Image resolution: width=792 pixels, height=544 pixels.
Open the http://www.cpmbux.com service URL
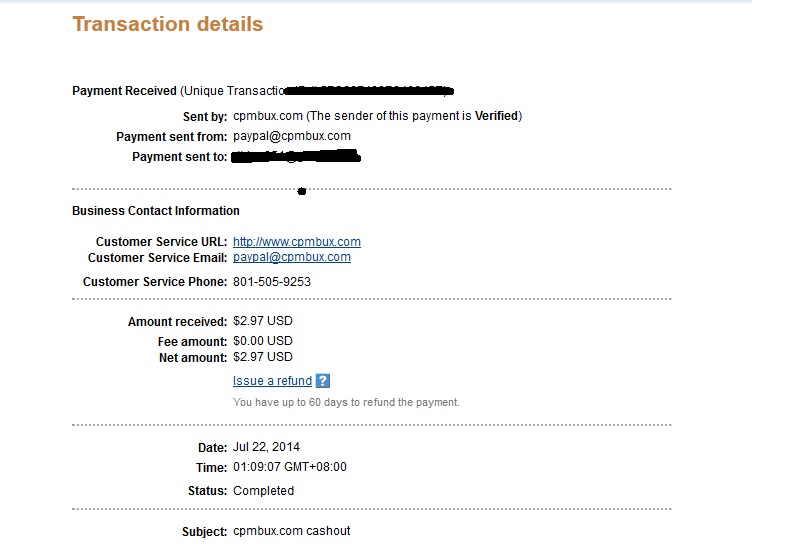point(296,242)
